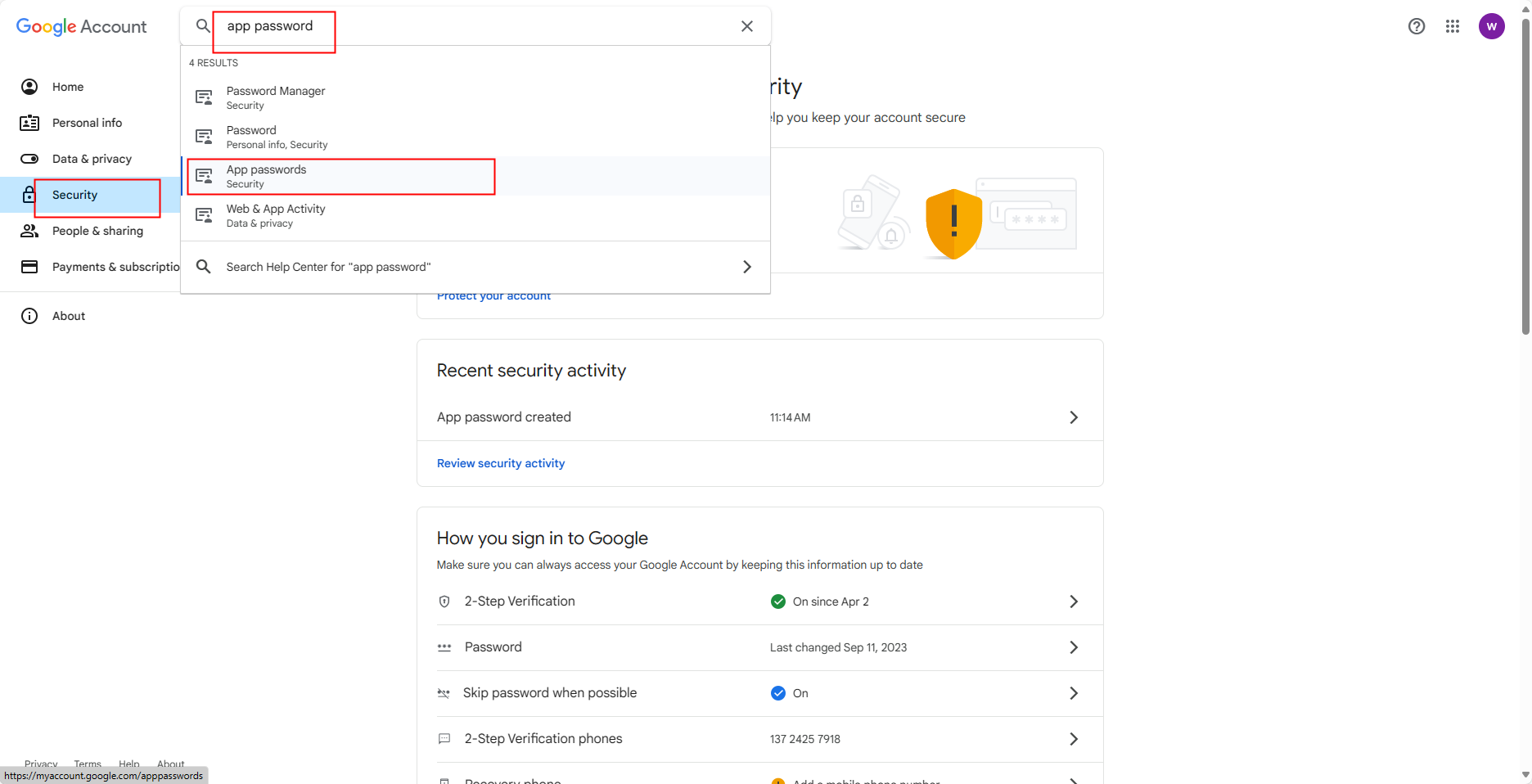Click the About info icon in sidebar
1532x784 pixels.
29,316
